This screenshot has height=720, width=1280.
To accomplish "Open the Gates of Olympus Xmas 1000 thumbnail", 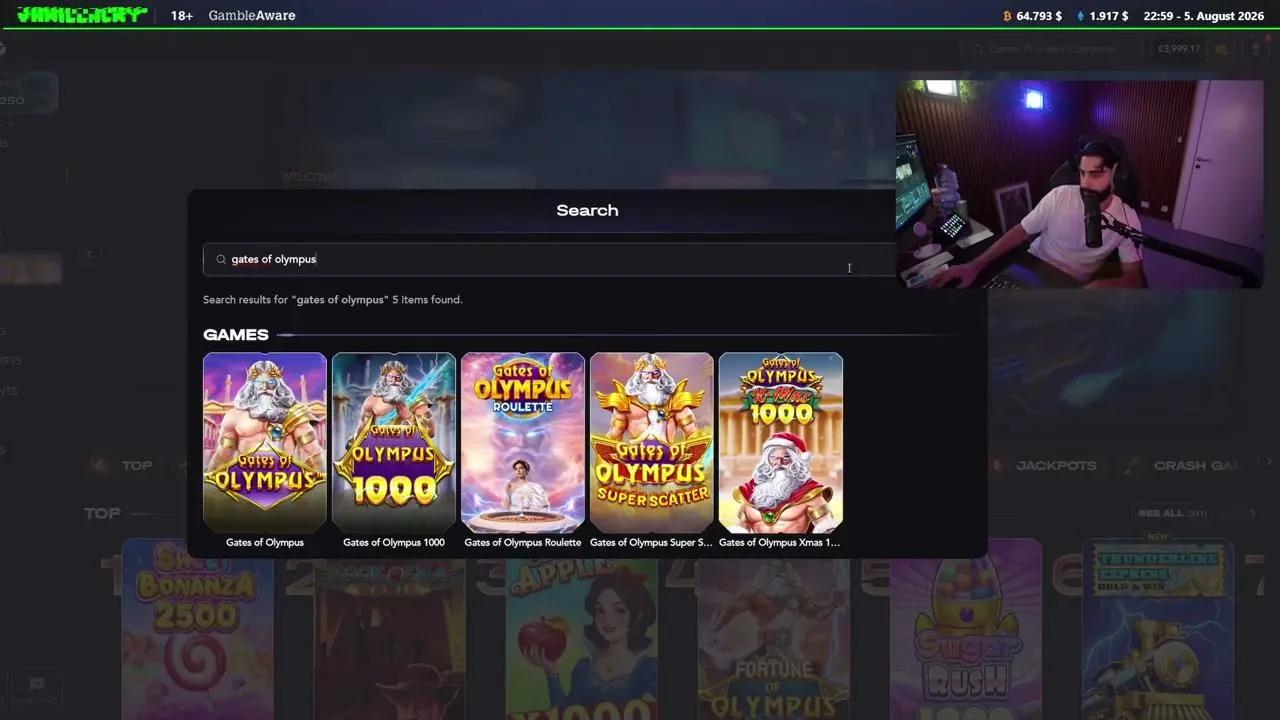I will click(781, 442).
